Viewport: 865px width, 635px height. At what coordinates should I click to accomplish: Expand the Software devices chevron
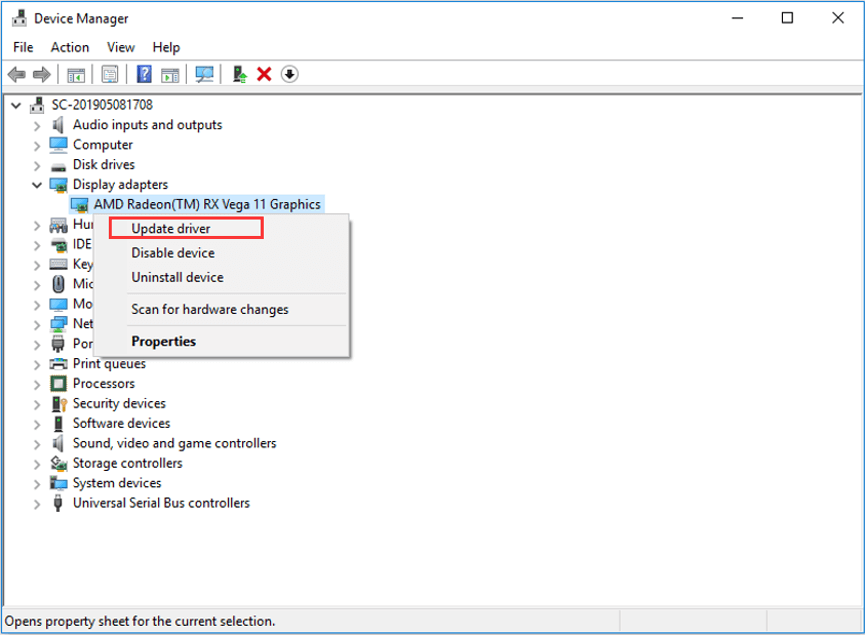tap(37, 424)
